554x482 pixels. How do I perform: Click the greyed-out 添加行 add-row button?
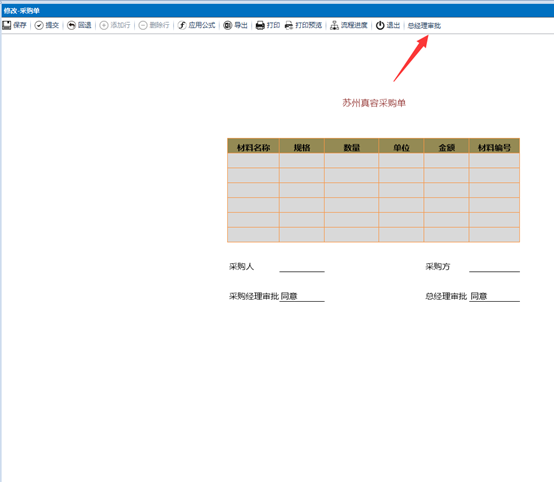(115, 25)
